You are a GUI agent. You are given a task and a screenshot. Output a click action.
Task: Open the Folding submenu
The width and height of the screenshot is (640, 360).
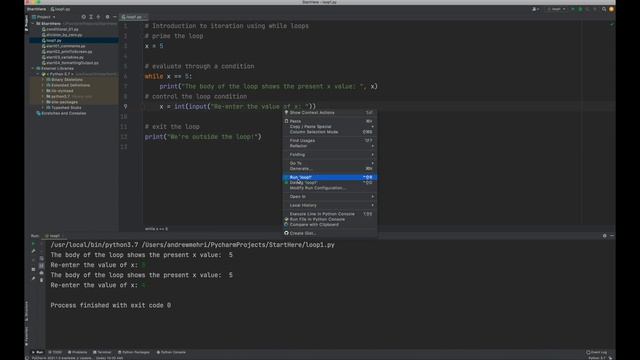[x=329, y=154]
